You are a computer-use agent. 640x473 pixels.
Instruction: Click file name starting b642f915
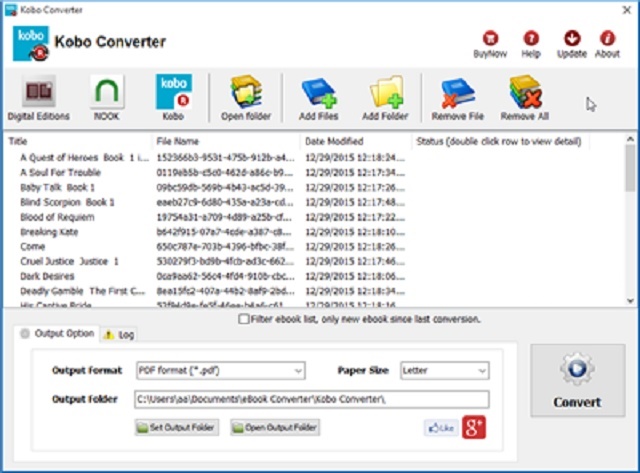click(224, 232)
